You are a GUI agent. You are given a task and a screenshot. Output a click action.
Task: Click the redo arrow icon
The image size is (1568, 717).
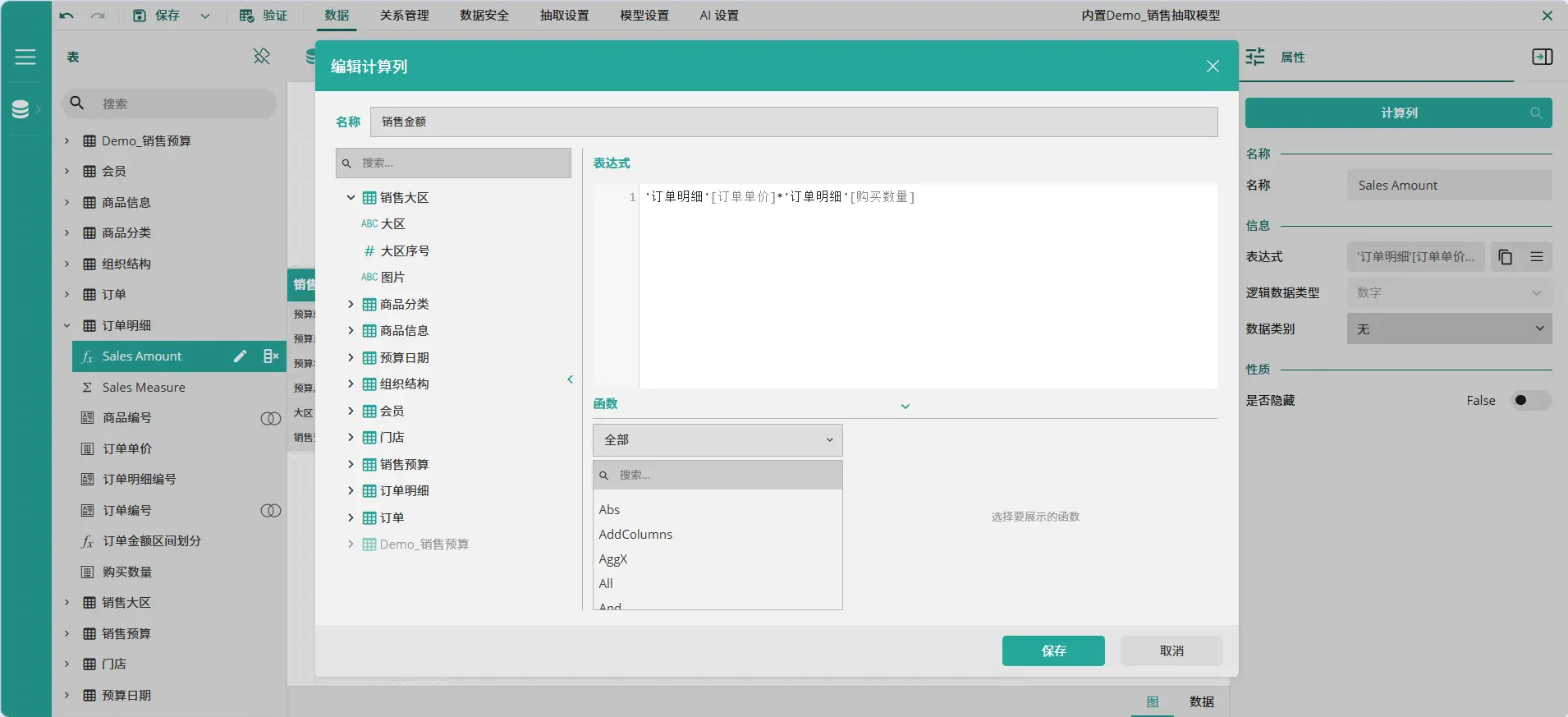tap(98, 16)
